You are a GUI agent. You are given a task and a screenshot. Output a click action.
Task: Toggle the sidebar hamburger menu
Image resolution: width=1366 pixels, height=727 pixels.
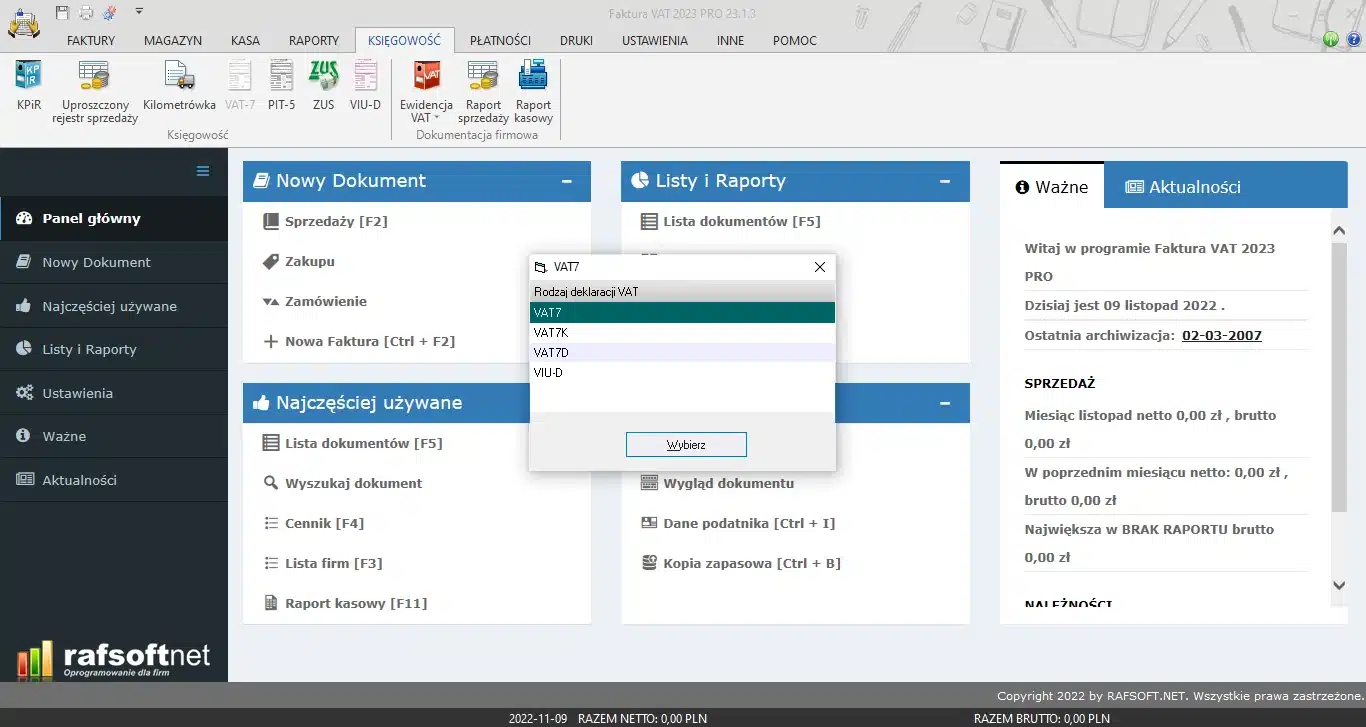[x=203, y=171]
